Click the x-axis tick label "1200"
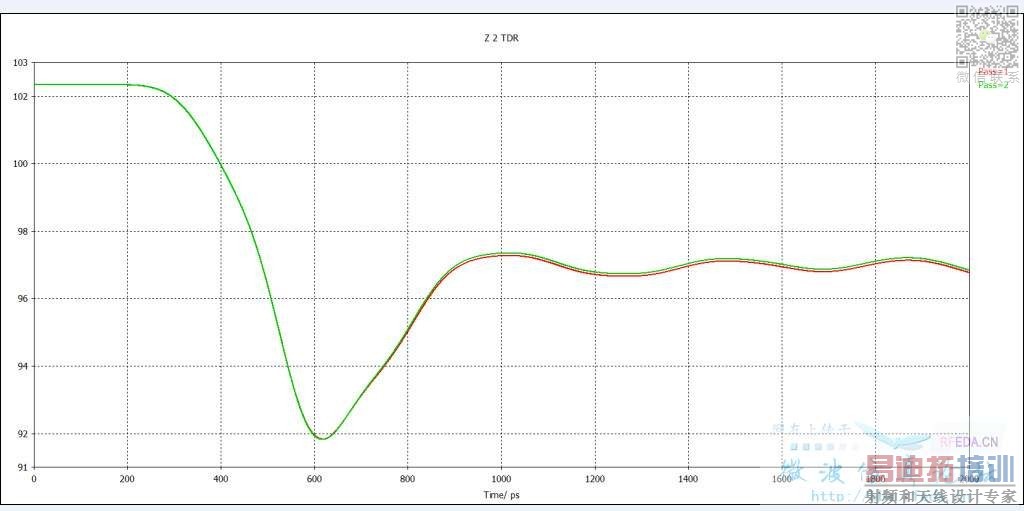 594,478
